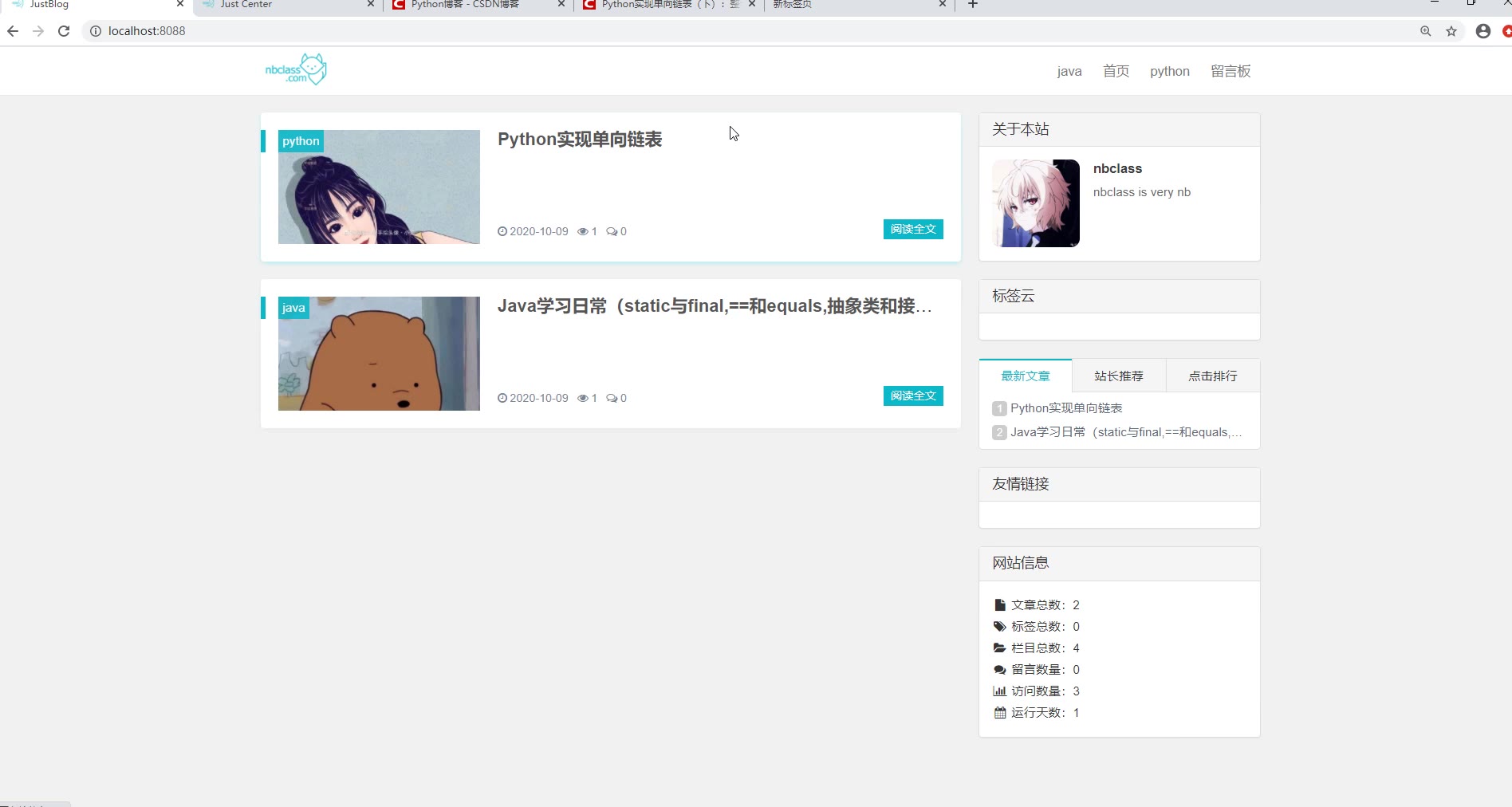1512x807 pixels.
Task: Click the comment count icon on the Python post
Action: (612, 231)
